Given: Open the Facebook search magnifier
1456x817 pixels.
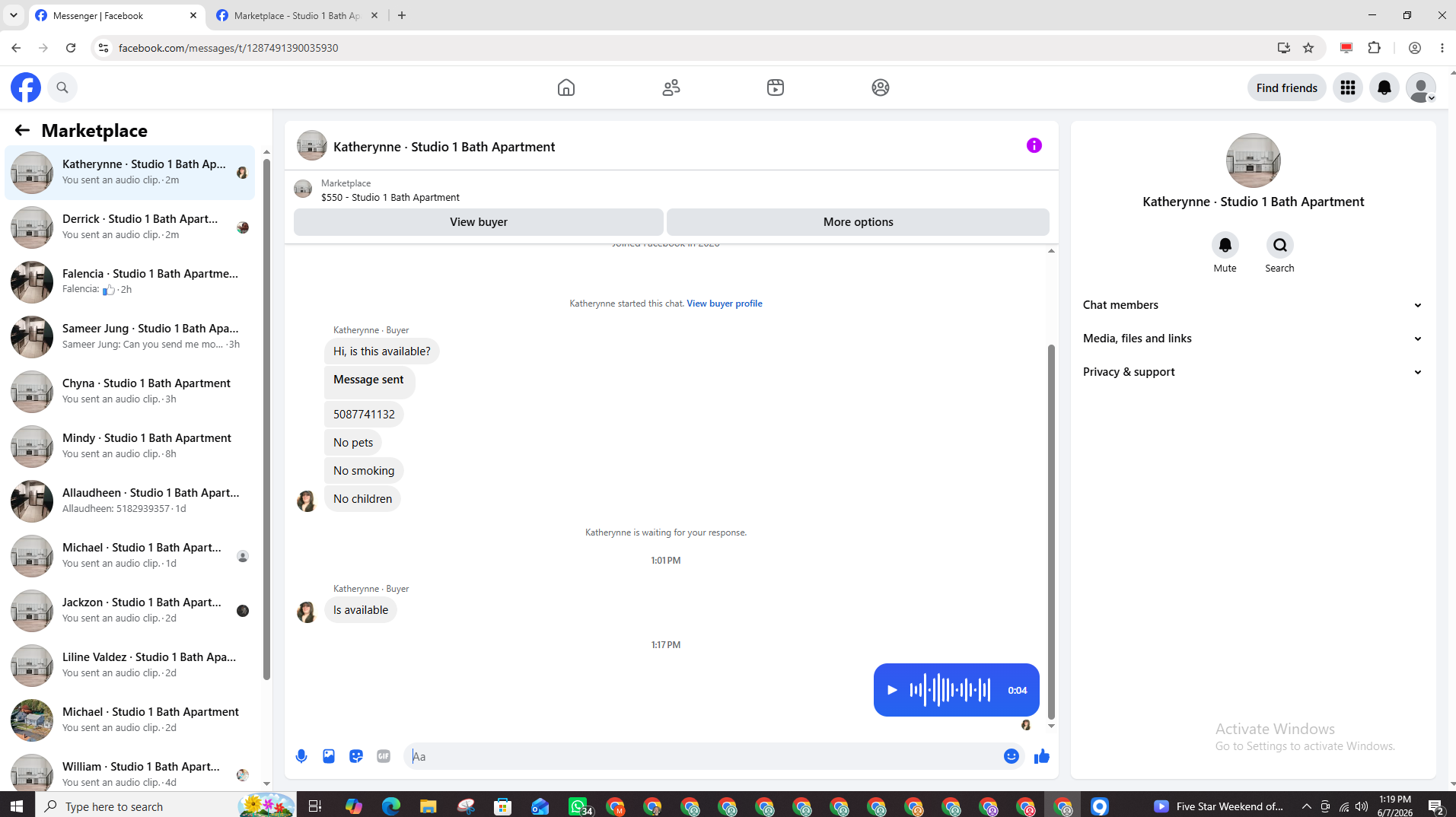Looking at the screenshot, I should tap(62, 87).
